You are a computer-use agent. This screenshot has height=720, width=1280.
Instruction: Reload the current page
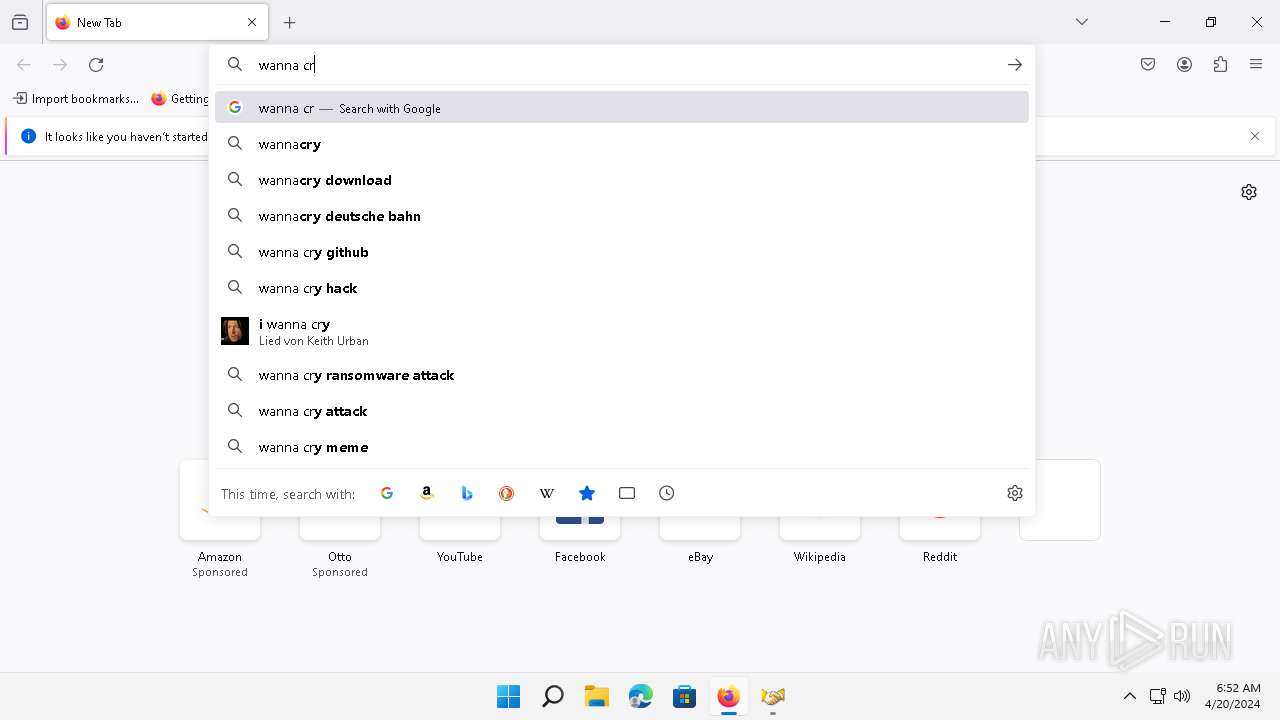click(96, 65)
